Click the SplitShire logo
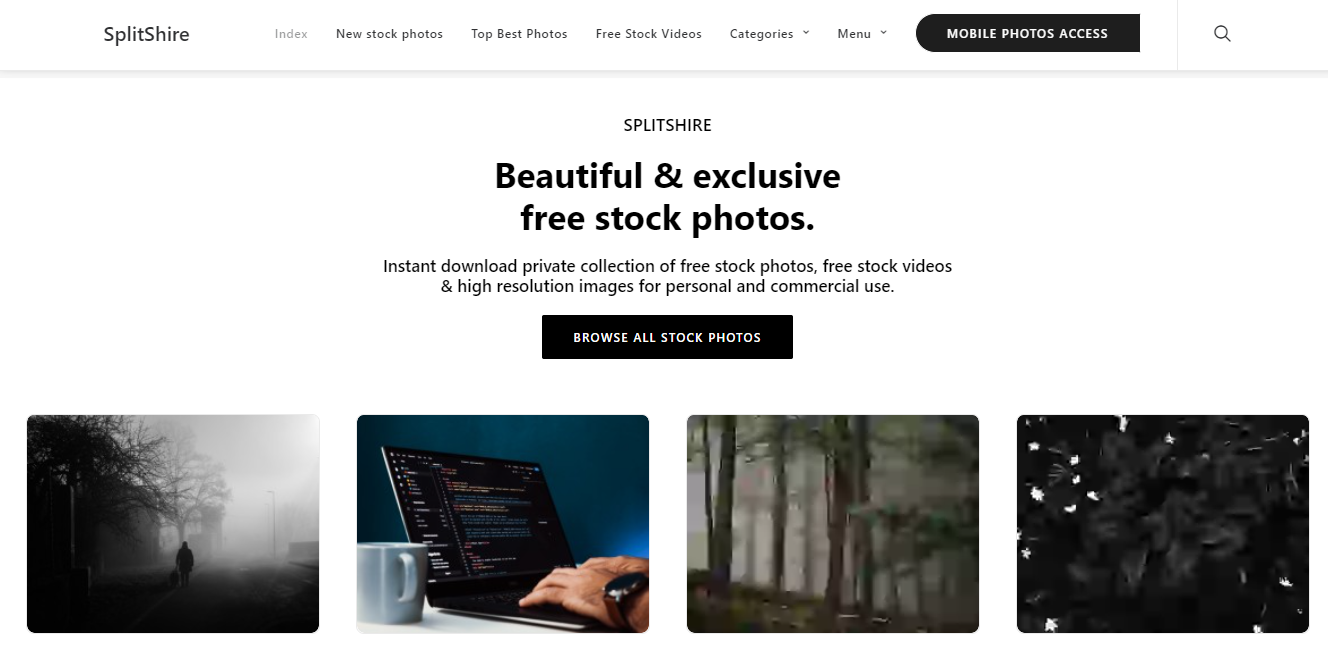Image resolution: width=1328 pixels, height=648 pixels. (x=146, y=34)
